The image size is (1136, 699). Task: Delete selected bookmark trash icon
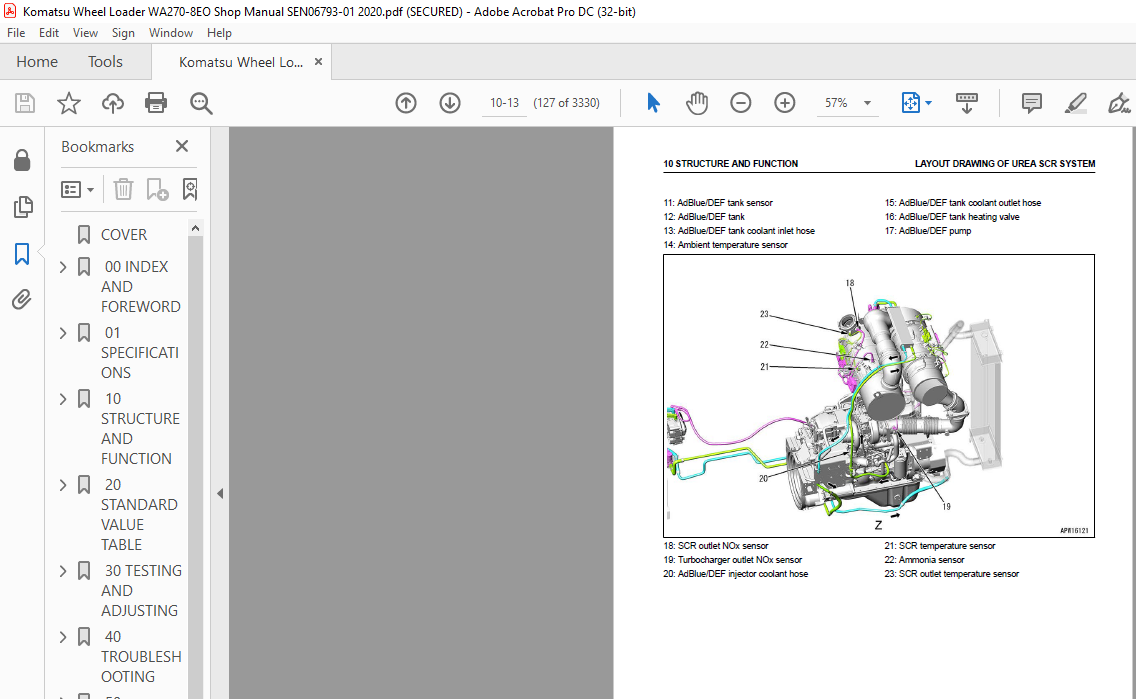click(123, 190)
